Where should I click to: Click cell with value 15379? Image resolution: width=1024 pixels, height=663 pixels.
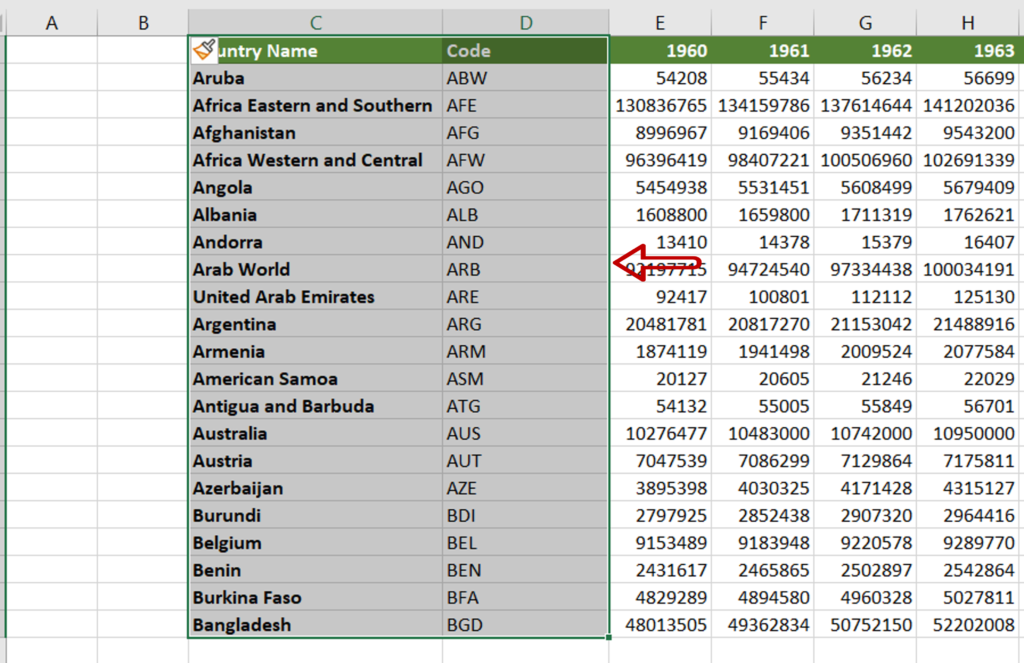point(865,242)
